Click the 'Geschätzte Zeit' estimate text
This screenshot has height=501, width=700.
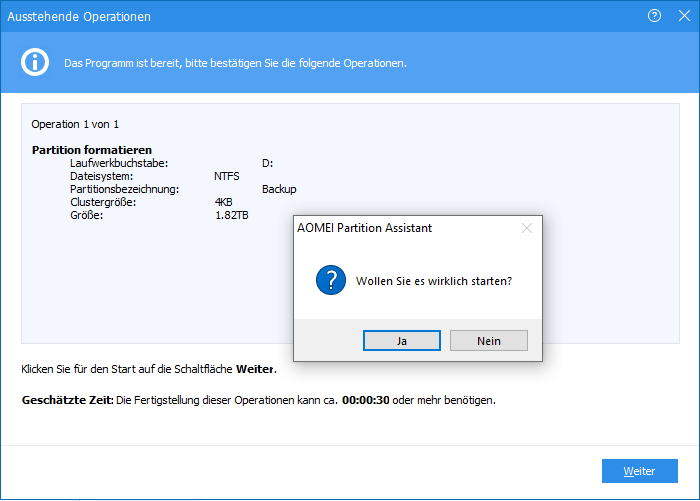(x=258, y=400)
